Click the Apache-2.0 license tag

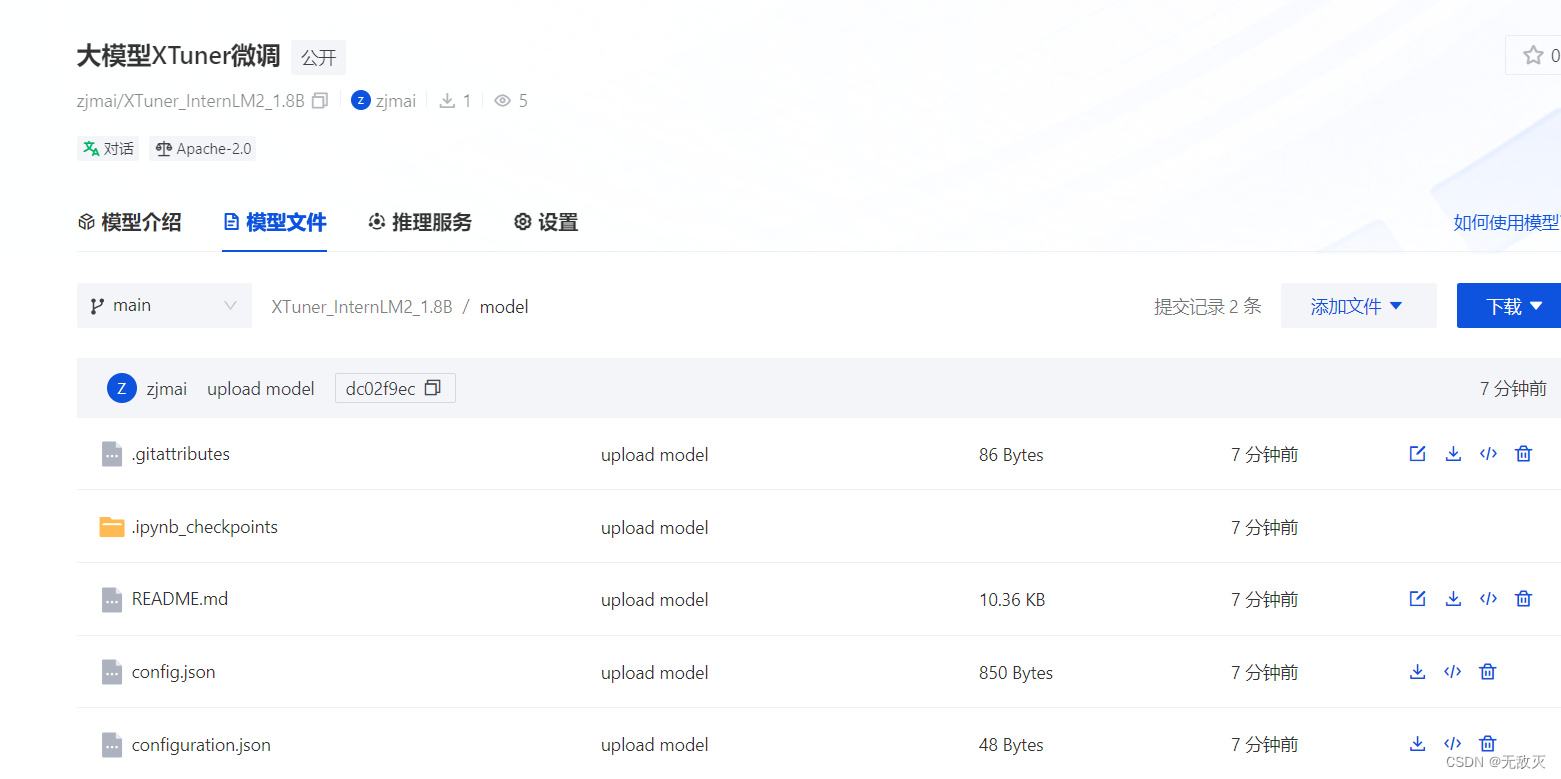tap(203, 148)
